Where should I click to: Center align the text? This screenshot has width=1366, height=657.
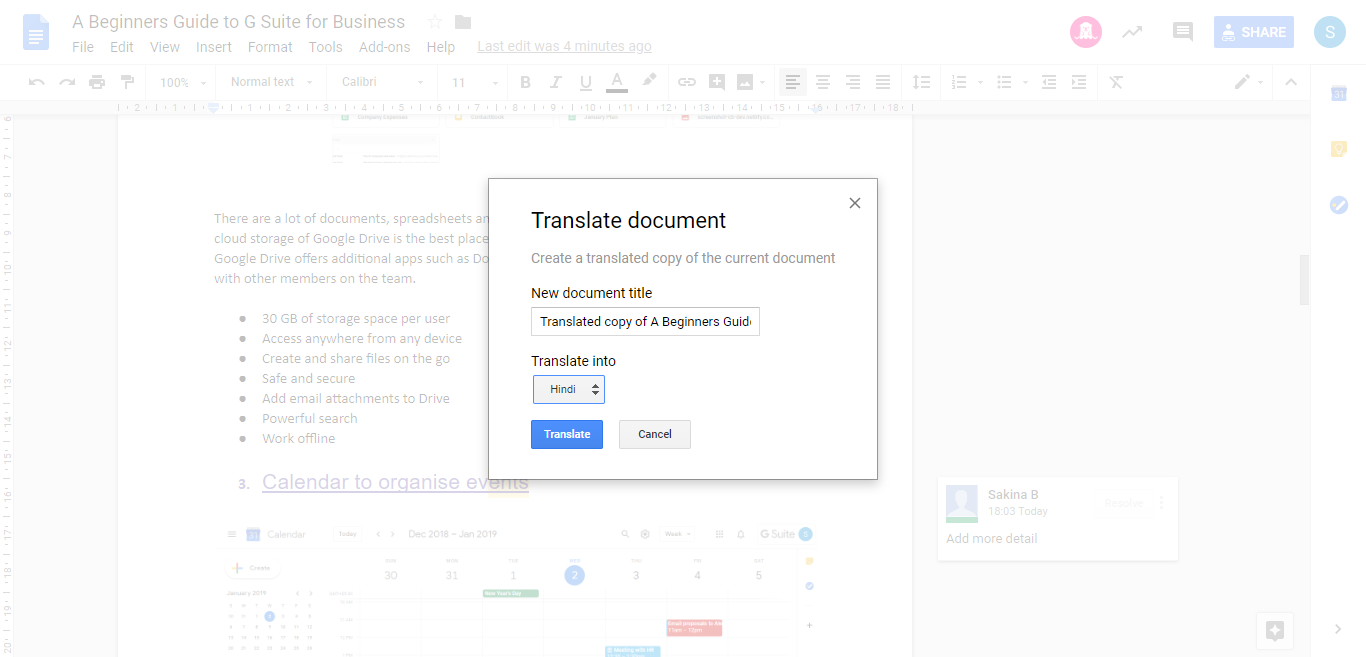(x=823, y=82)
